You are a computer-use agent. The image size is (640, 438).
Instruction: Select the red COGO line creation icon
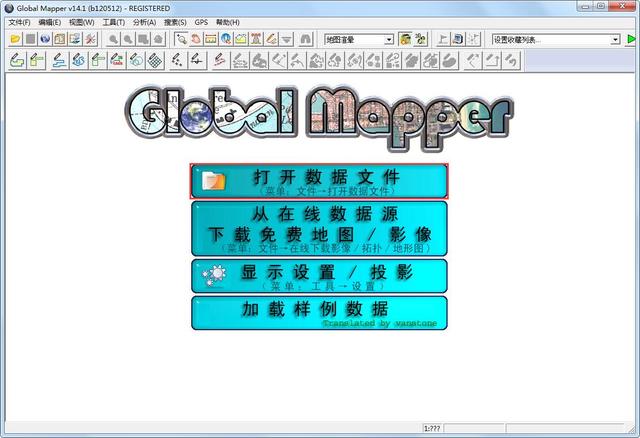pyautogui.click(x=117, y=60)
